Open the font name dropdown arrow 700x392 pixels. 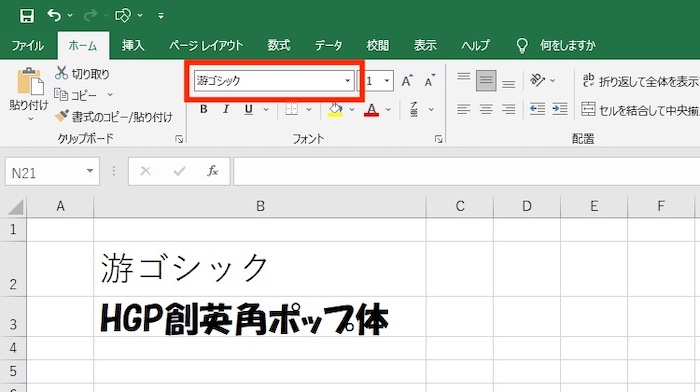coord(347,81)
